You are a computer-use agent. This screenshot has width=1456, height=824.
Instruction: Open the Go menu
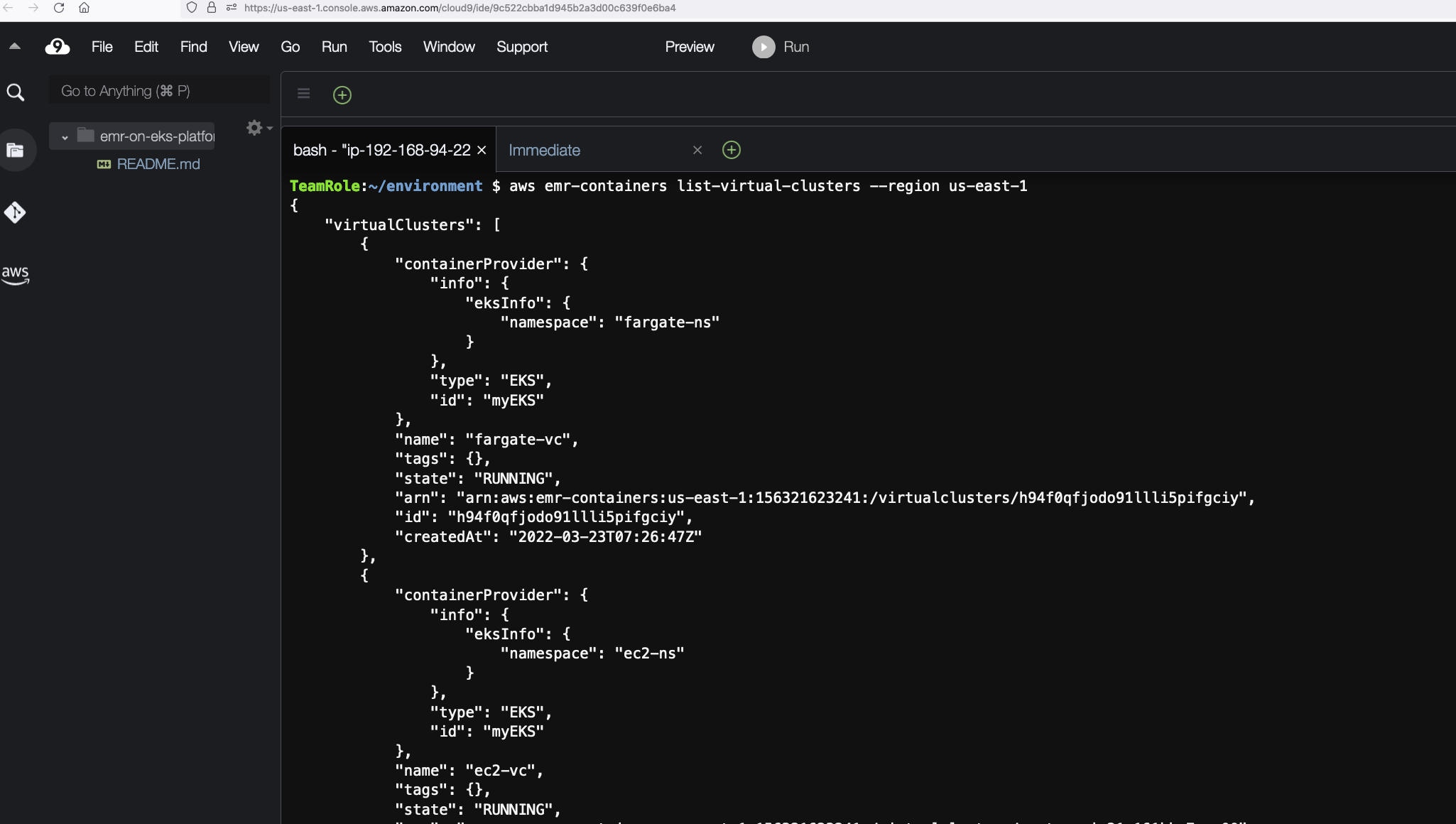pyautogui.click(x=290, y=47)
